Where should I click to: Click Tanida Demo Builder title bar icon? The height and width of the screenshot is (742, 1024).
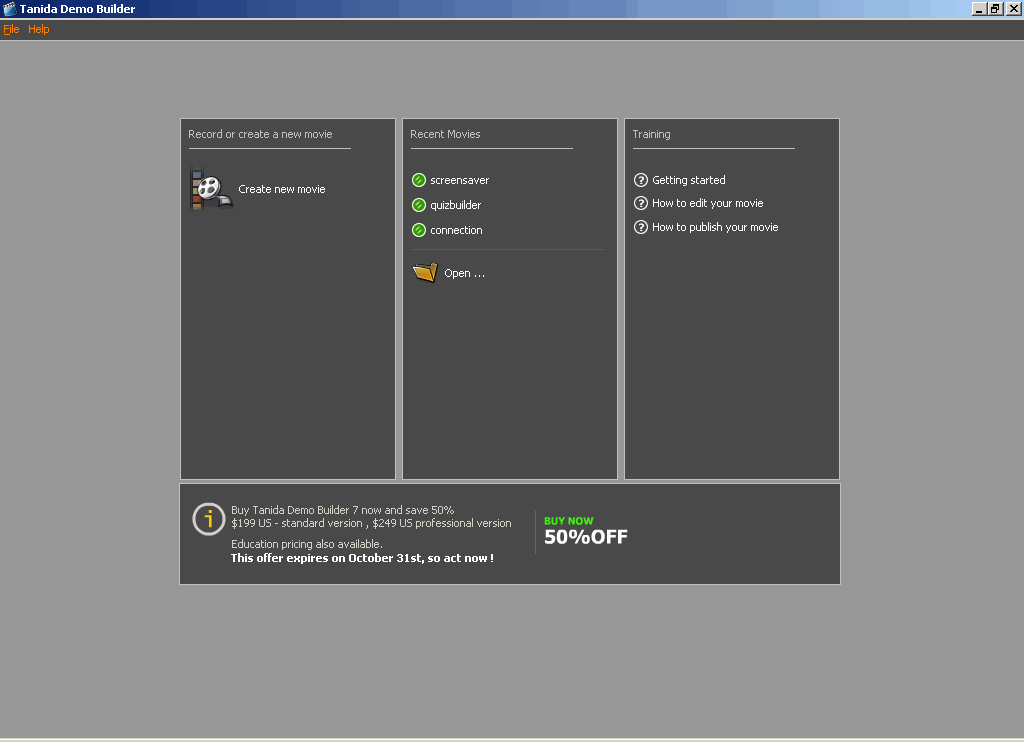point(9,8)
